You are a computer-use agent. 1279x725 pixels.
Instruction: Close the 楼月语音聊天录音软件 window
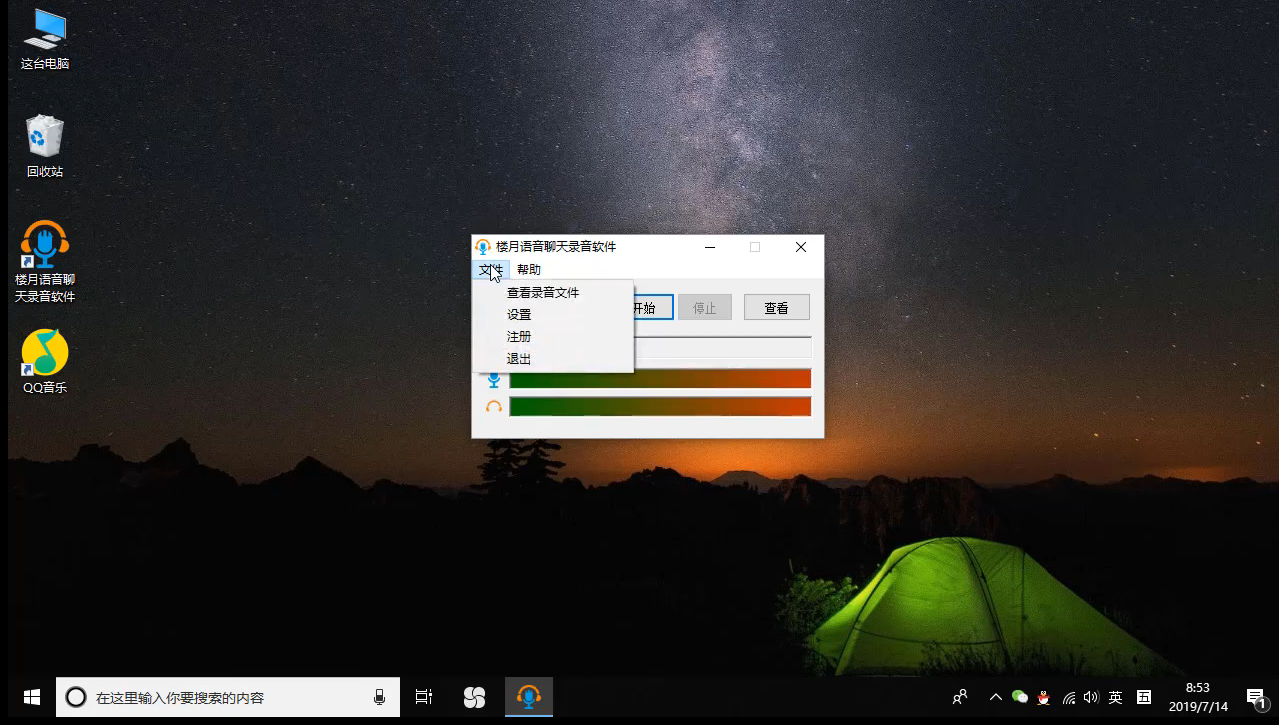pos(801,247)
